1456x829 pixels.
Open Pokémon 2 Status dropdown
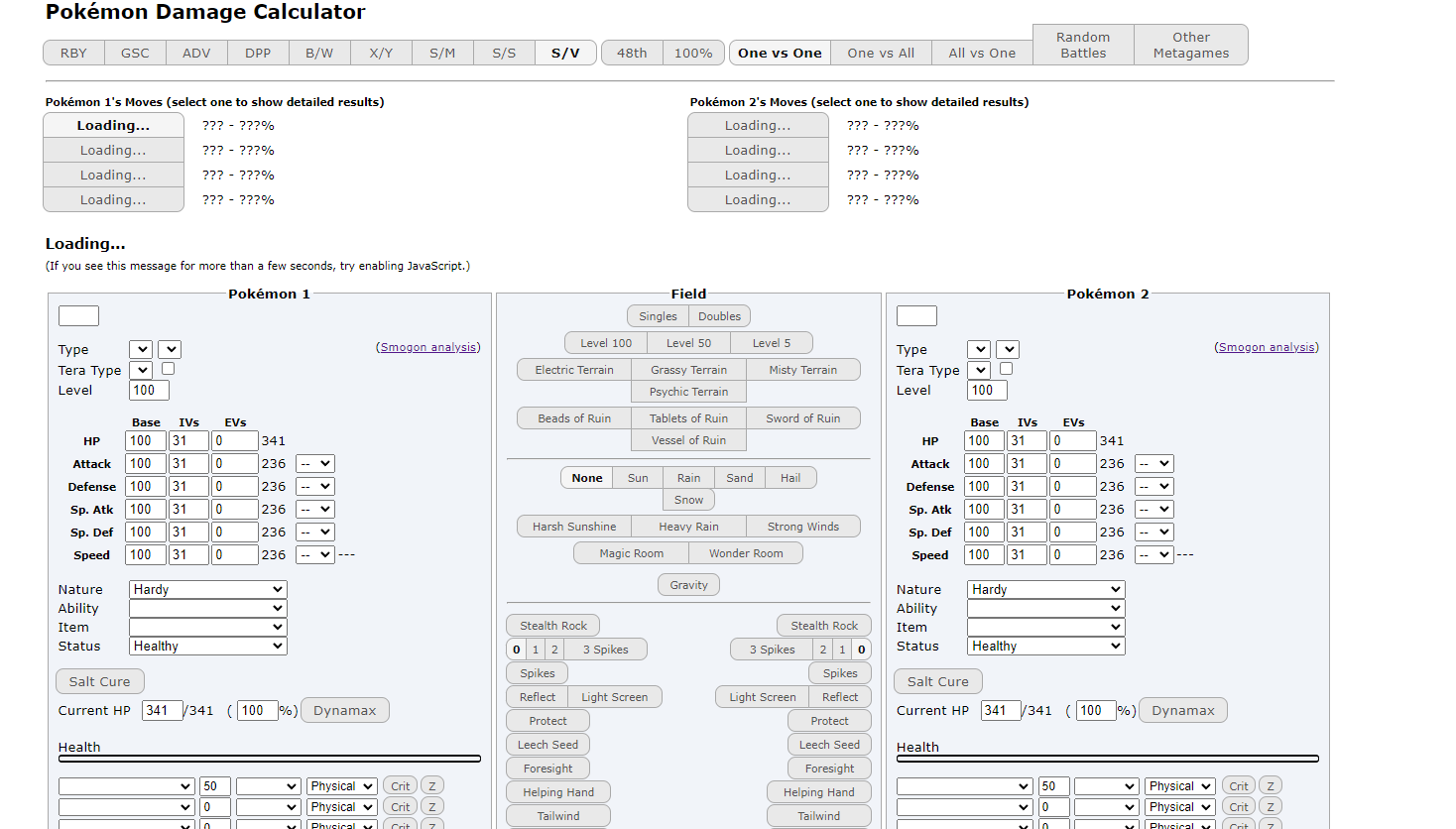coord(1046,646)
